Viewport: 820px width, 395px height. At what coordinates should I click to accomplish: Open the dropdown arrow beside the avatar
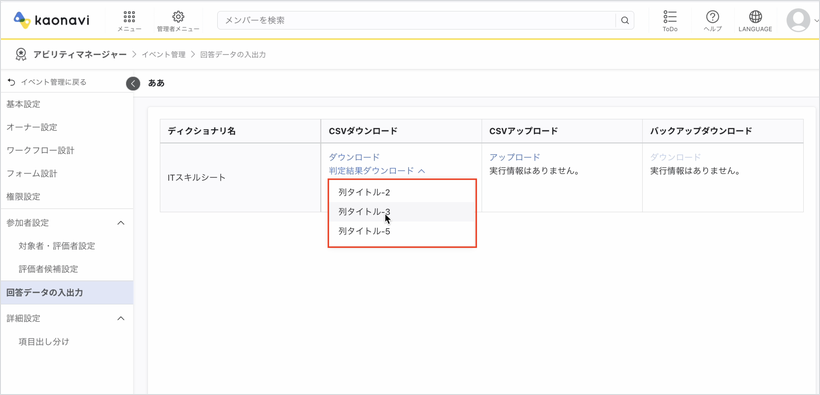click(815, 21)
